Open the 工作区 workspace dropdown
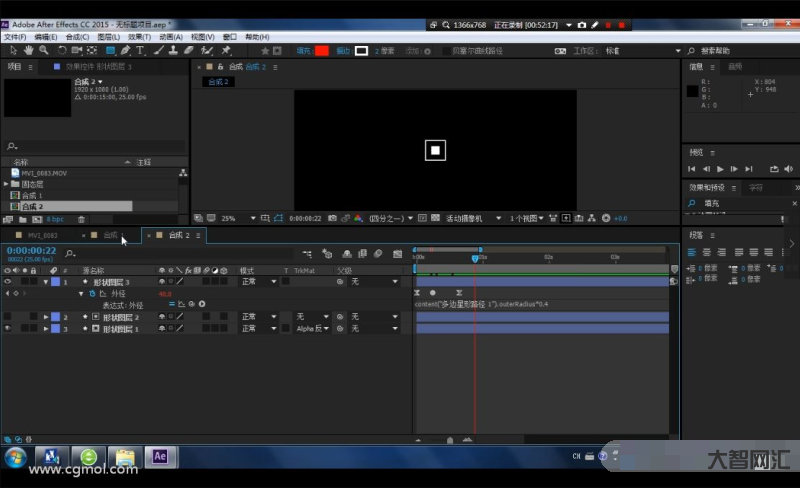800x488 pixels. click(x=643, y=51)
